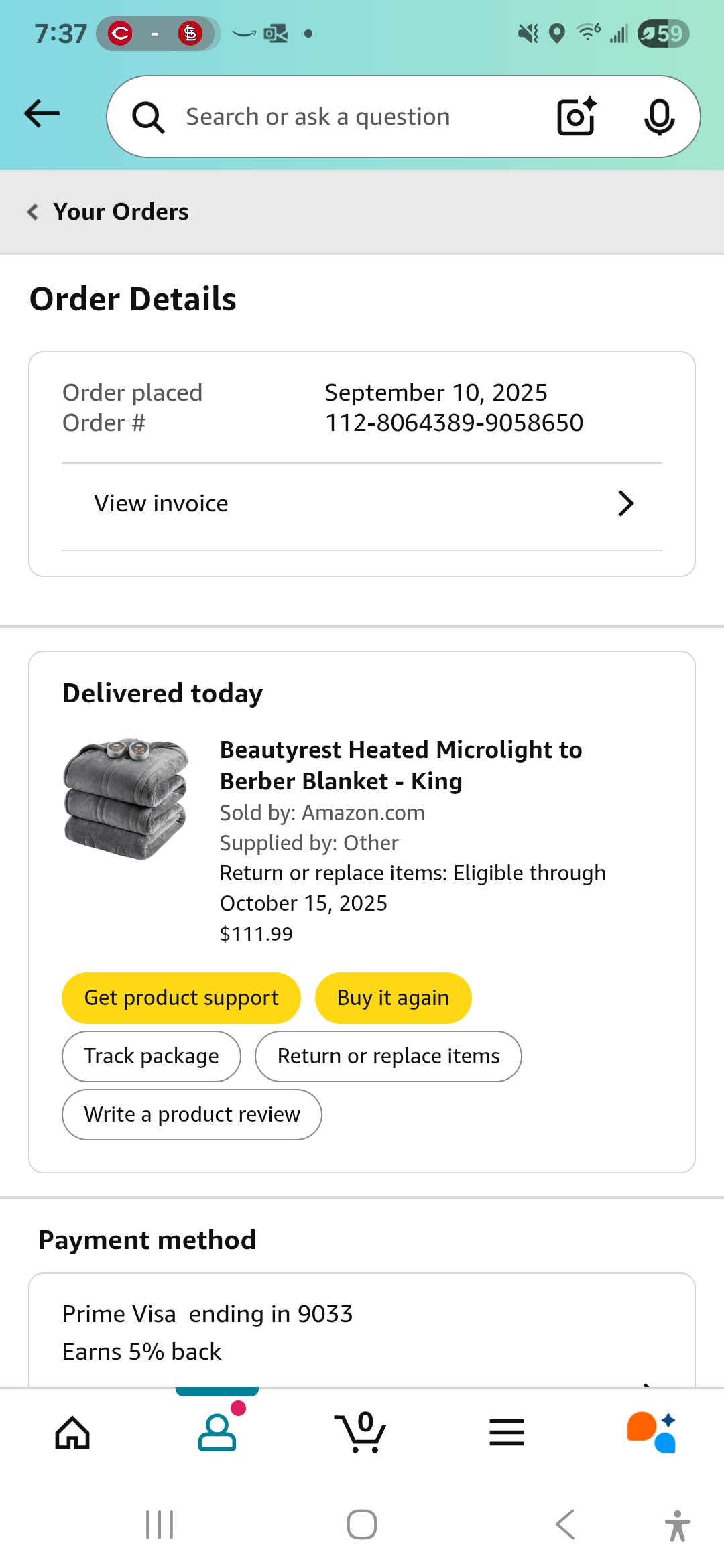
Task: Tap the back arrow beside search bar
Action: (x=42, y=114)
